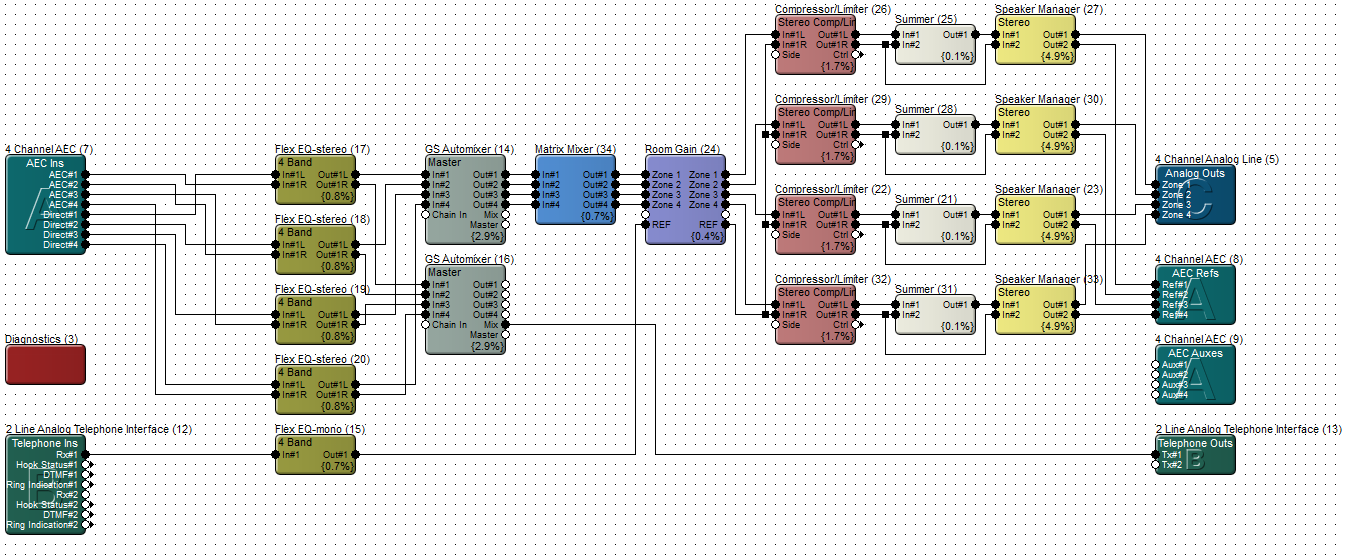
Task: Click Side input port on Compressor/Limiter (32)
Action: point(775,324)
